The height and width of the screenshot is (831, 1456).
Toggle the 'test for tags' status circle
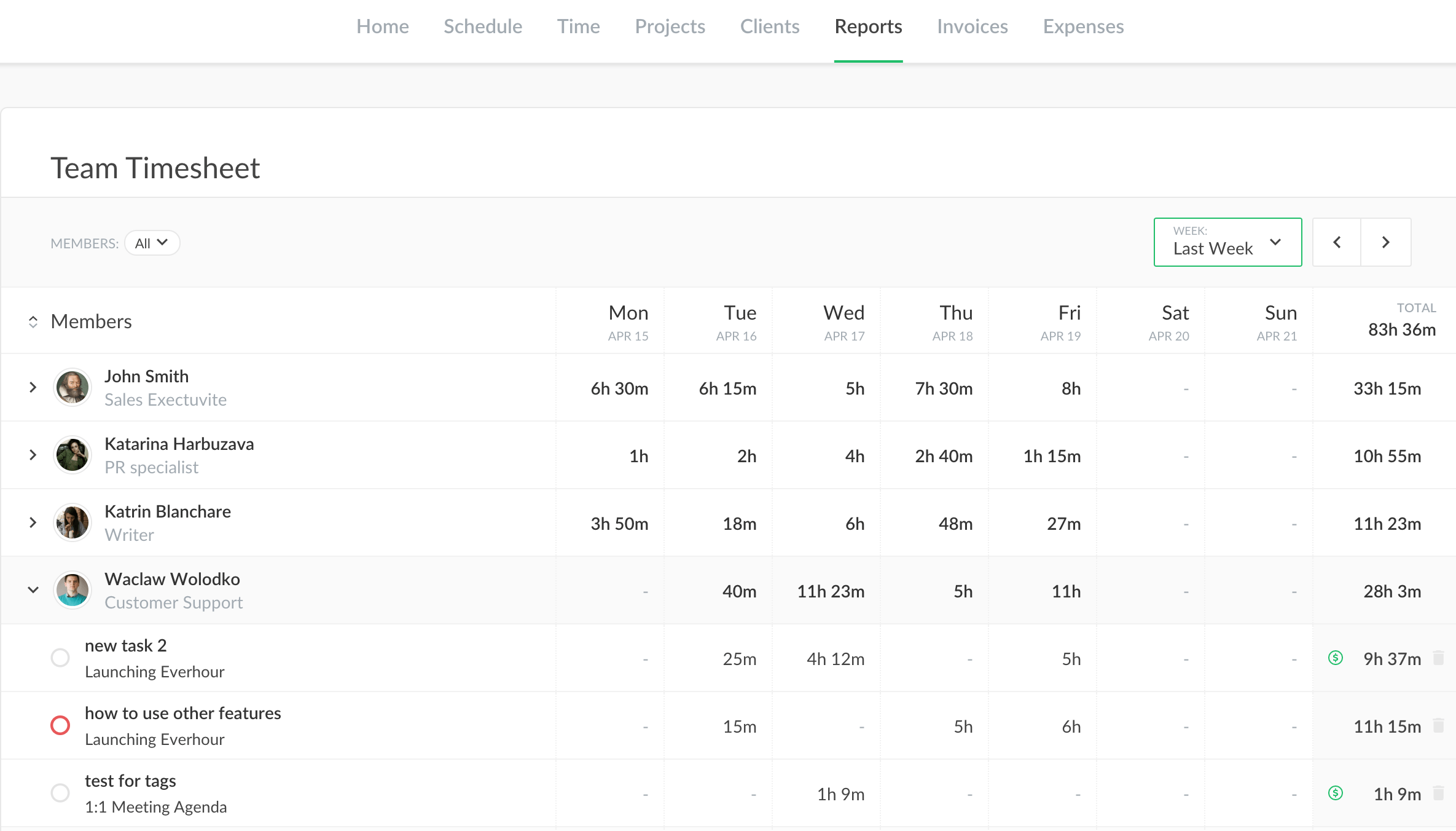tap(60, 793)
